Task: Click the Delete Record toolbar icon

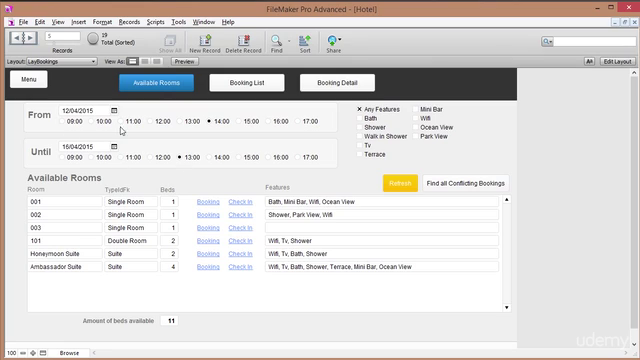Action: pyautogui.click(x=243, y=40)
